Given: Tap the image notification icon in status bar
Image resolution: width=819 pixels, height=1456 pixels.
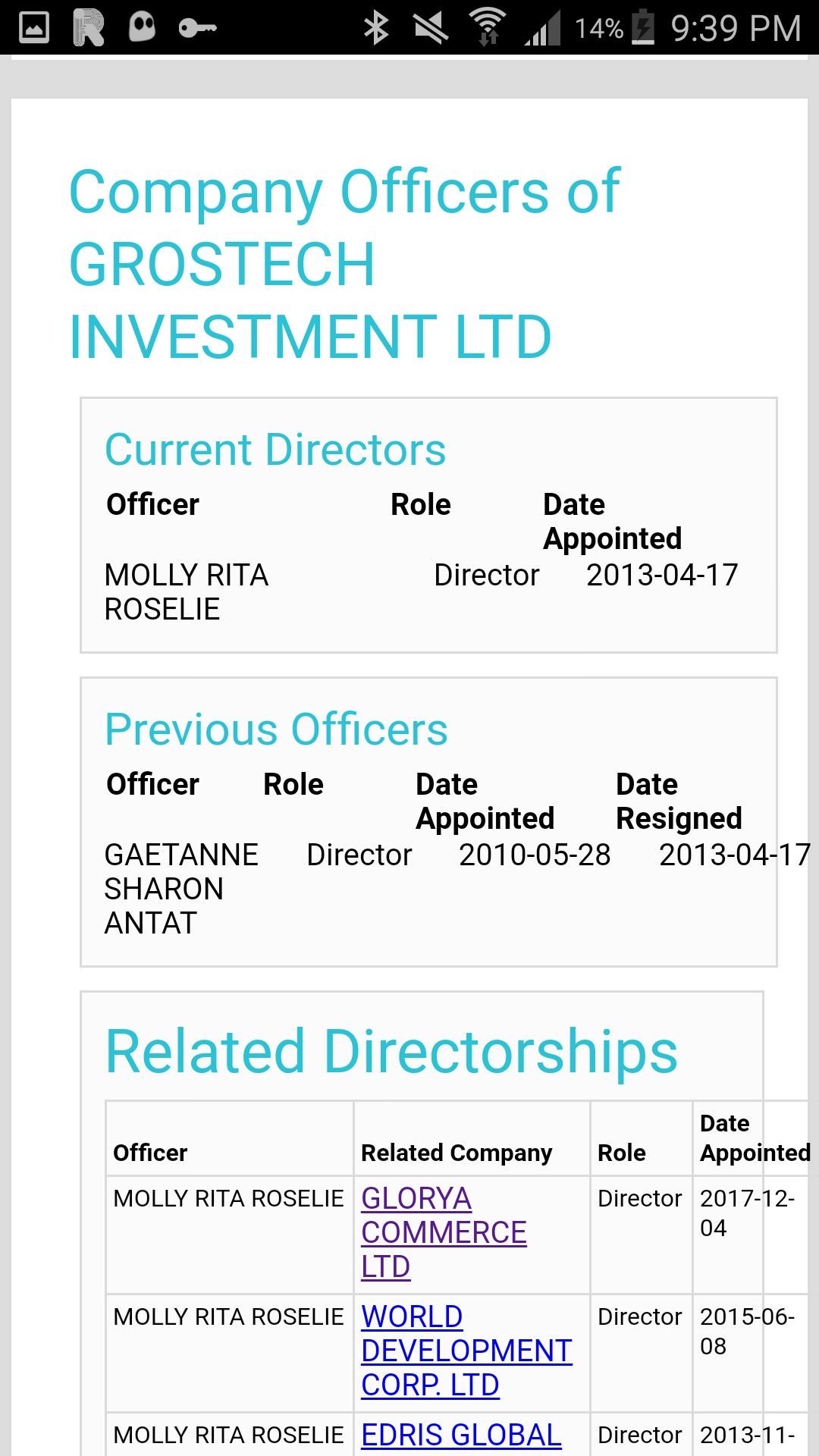Looking at the screenshot, I should tap(34, 28).
